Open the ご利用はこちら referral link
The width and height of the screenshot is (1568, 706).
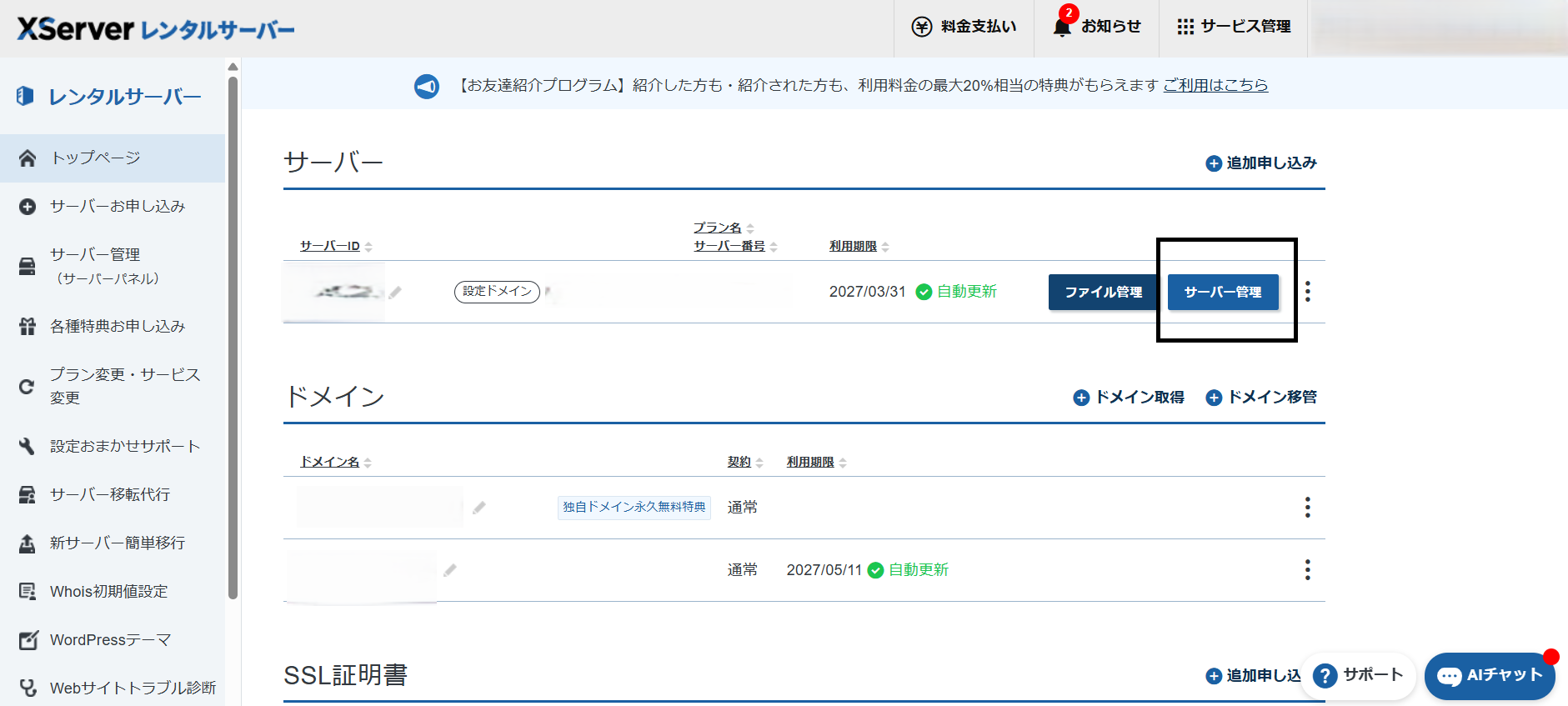click(x=1215, y=85)
